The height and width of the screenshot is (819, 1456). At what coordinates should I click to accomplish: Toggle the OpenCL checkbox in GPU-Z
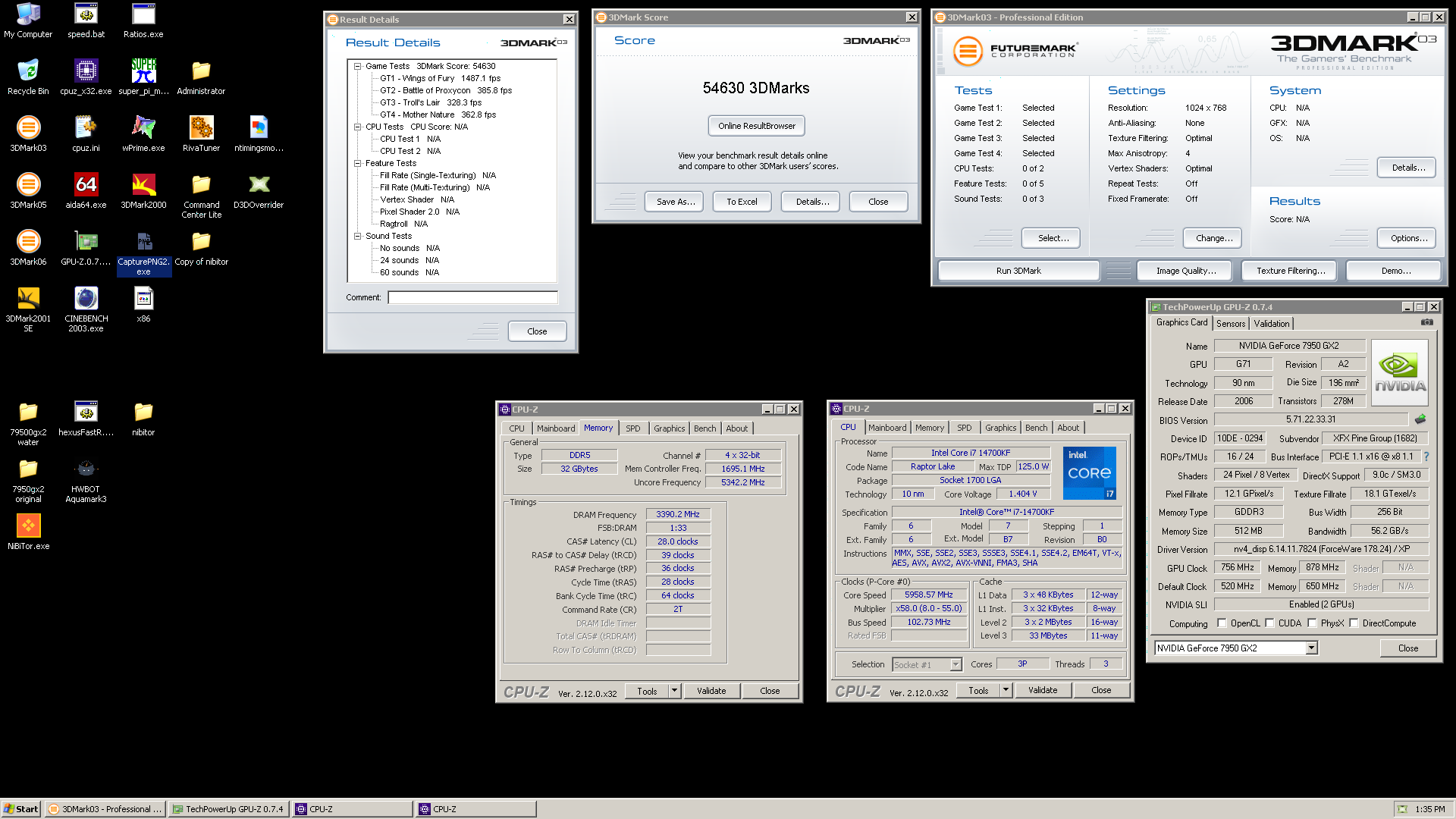pos(1222,623)
